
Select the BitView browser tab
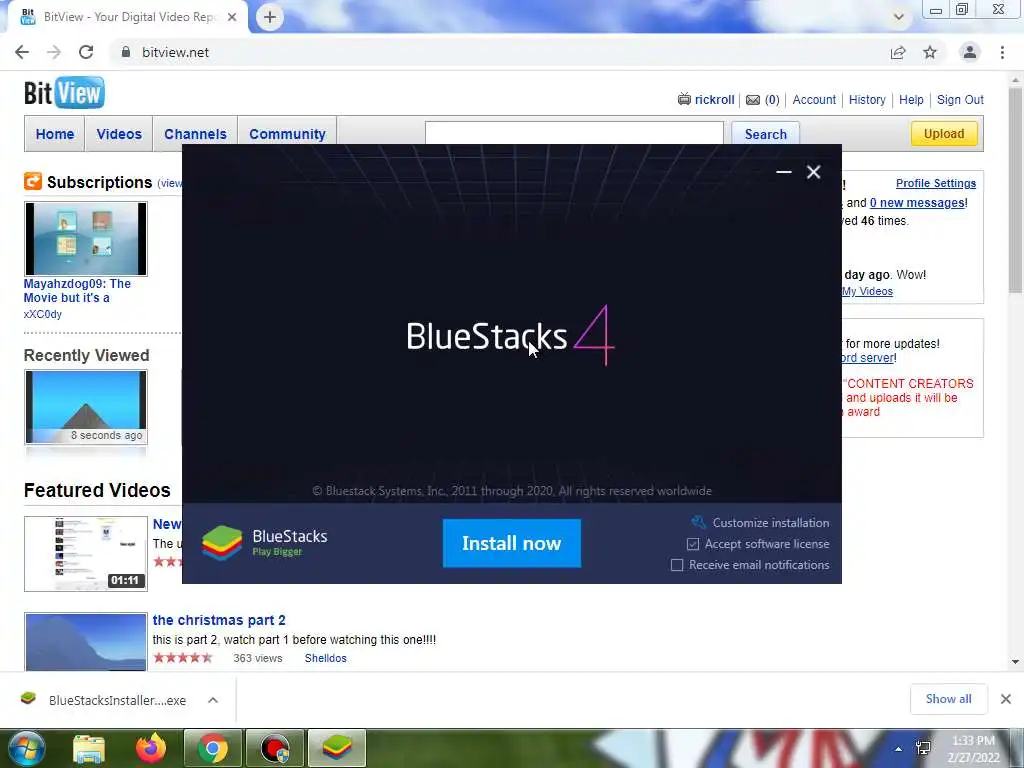(127, 17)
